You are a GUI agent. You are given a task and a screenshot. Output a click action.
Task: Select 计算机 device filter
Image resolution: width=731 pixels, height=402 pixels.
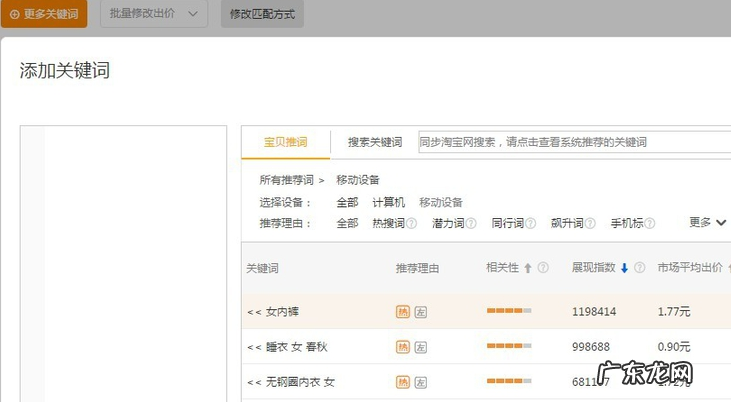coord(388,202)
